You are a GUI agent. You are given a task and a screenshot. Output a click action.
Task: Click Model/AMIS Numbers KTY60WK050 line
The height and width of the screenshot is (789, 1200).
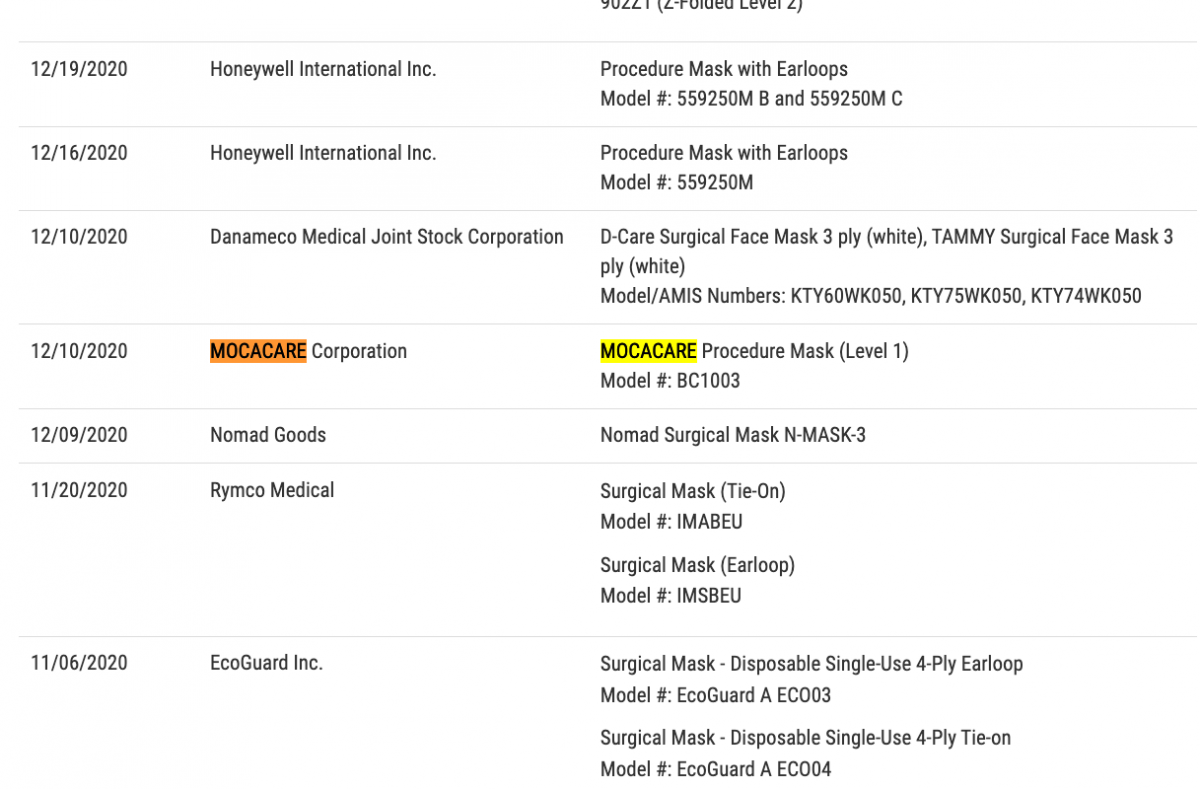click(x=870, y=296)
